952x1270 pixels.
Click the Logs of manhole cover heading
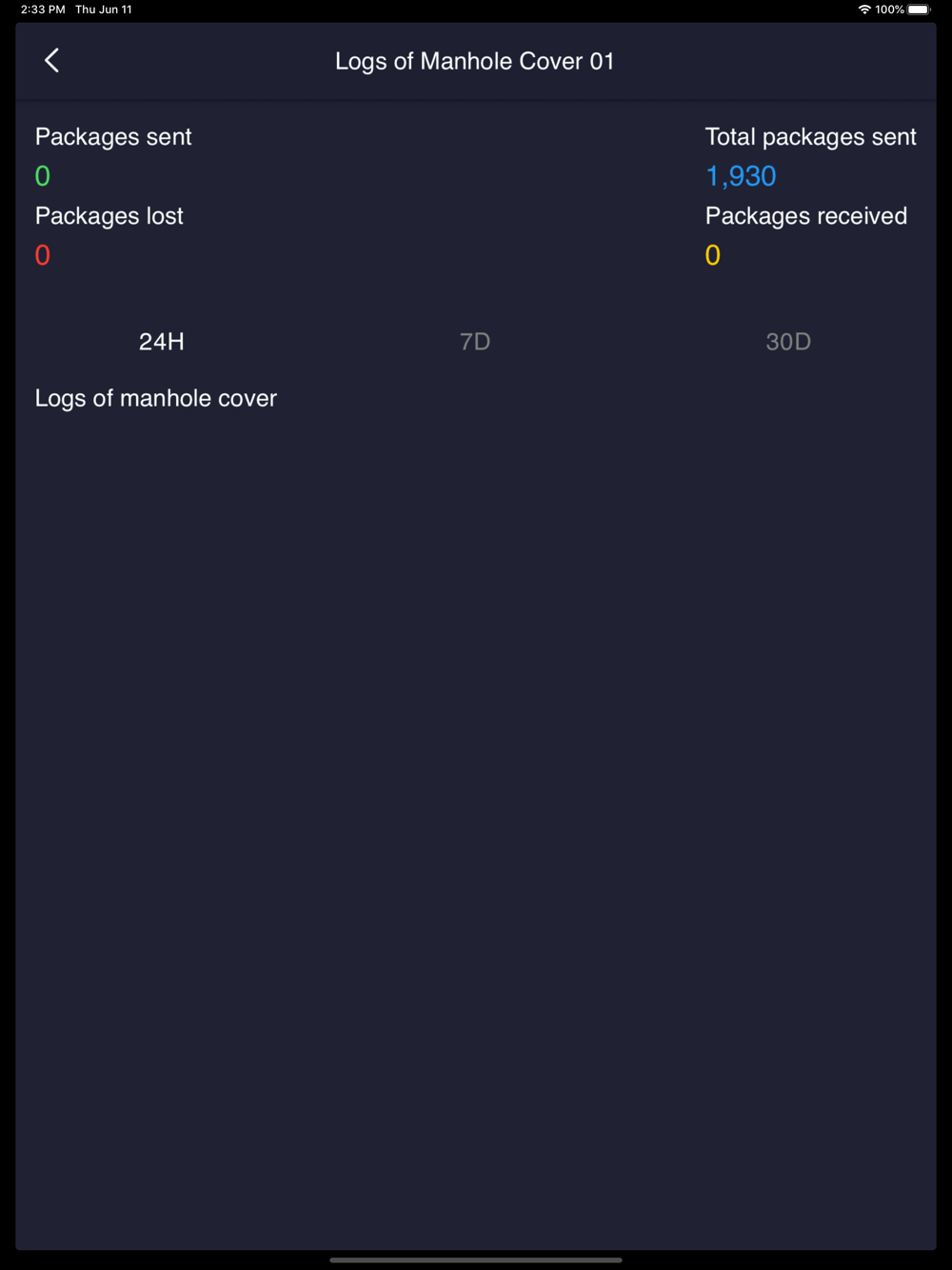(x=156, y=398)
